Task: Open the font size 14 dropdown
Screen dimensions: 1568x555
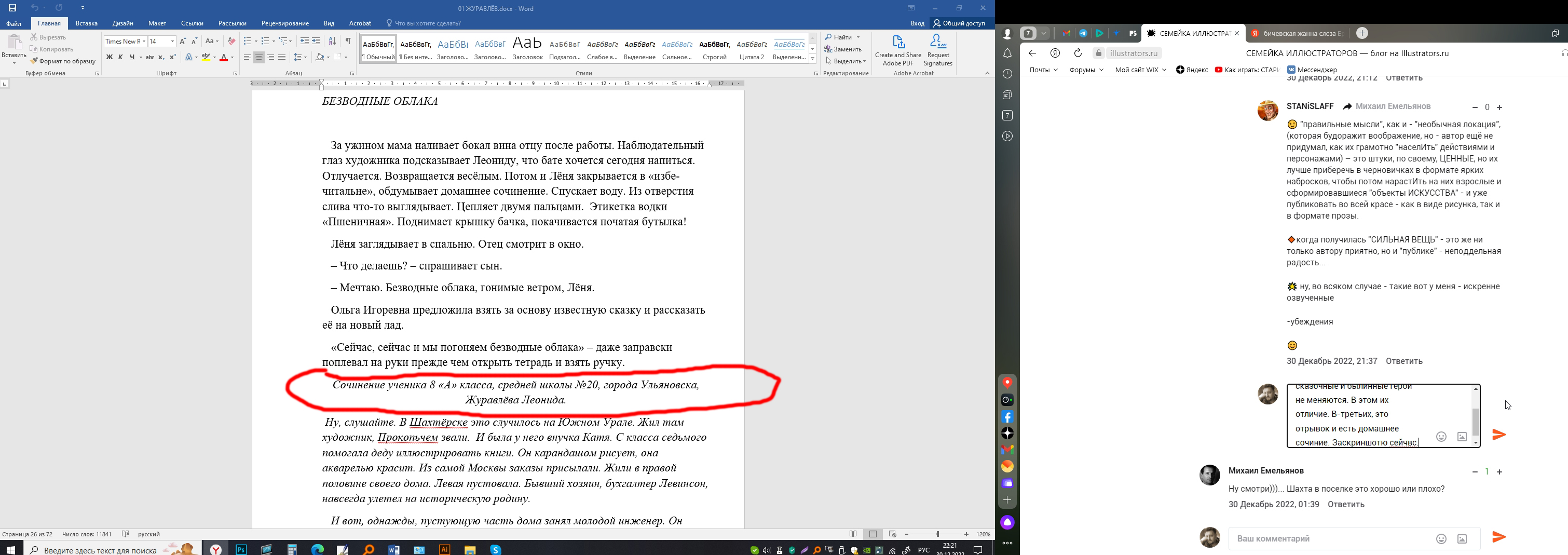Action: coord(172,41)
